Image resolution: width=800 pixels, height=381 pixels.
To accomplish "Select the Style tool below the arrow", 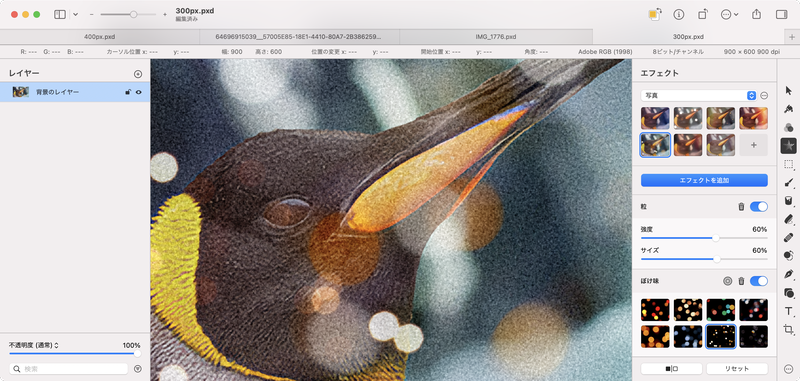I will click(x=788, y=109).
